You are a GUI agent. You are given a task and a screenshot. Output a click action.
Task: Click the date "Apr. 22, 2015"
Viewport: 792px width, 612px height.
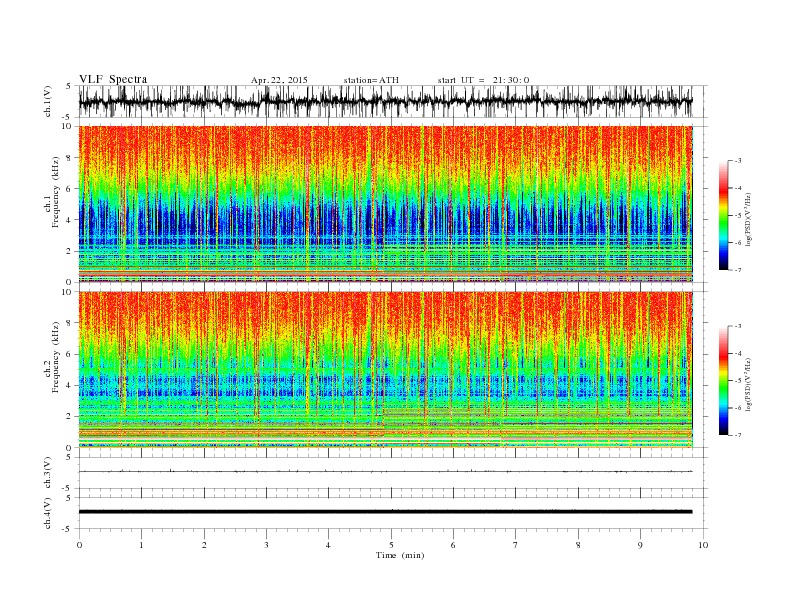279,80
